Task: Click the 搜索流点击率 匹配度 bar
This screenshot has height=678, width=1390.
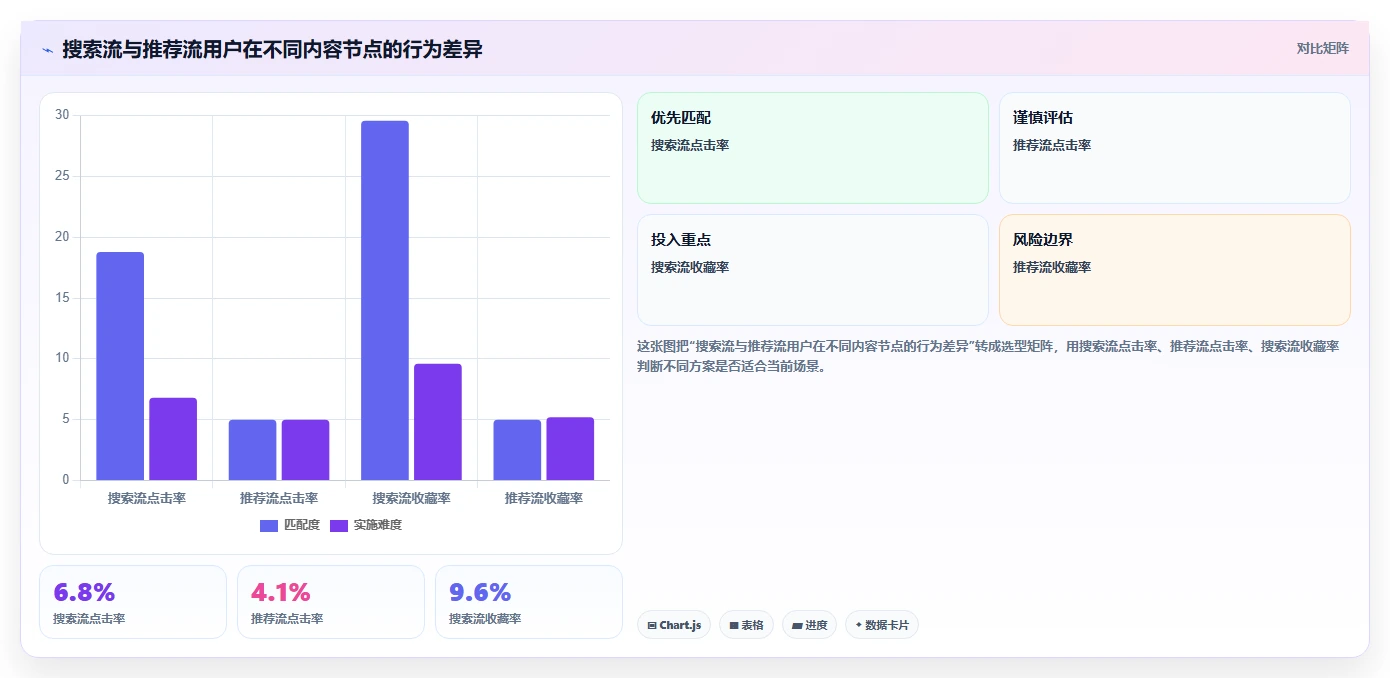Action: [x=120, y=366]
